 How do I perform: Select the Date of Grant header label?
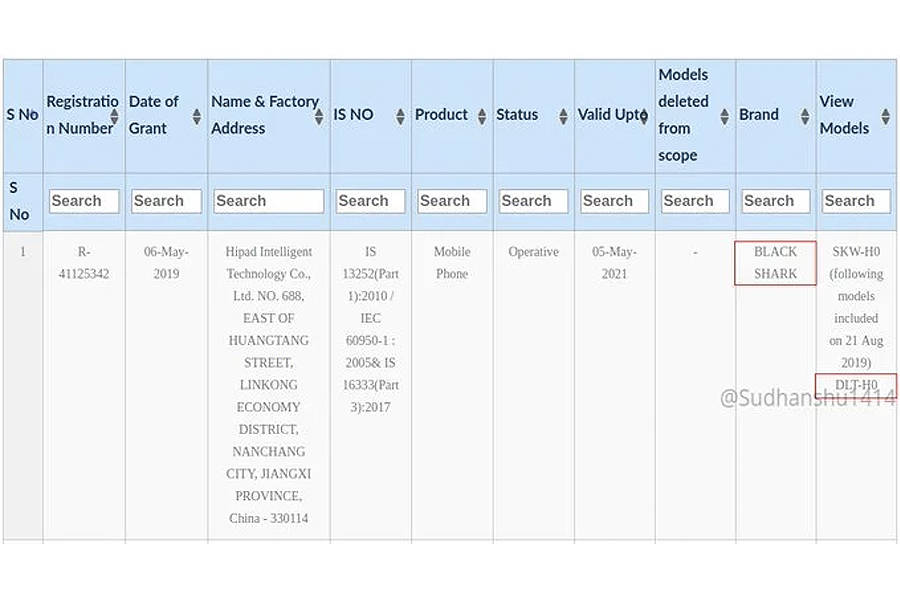(154, 115)
